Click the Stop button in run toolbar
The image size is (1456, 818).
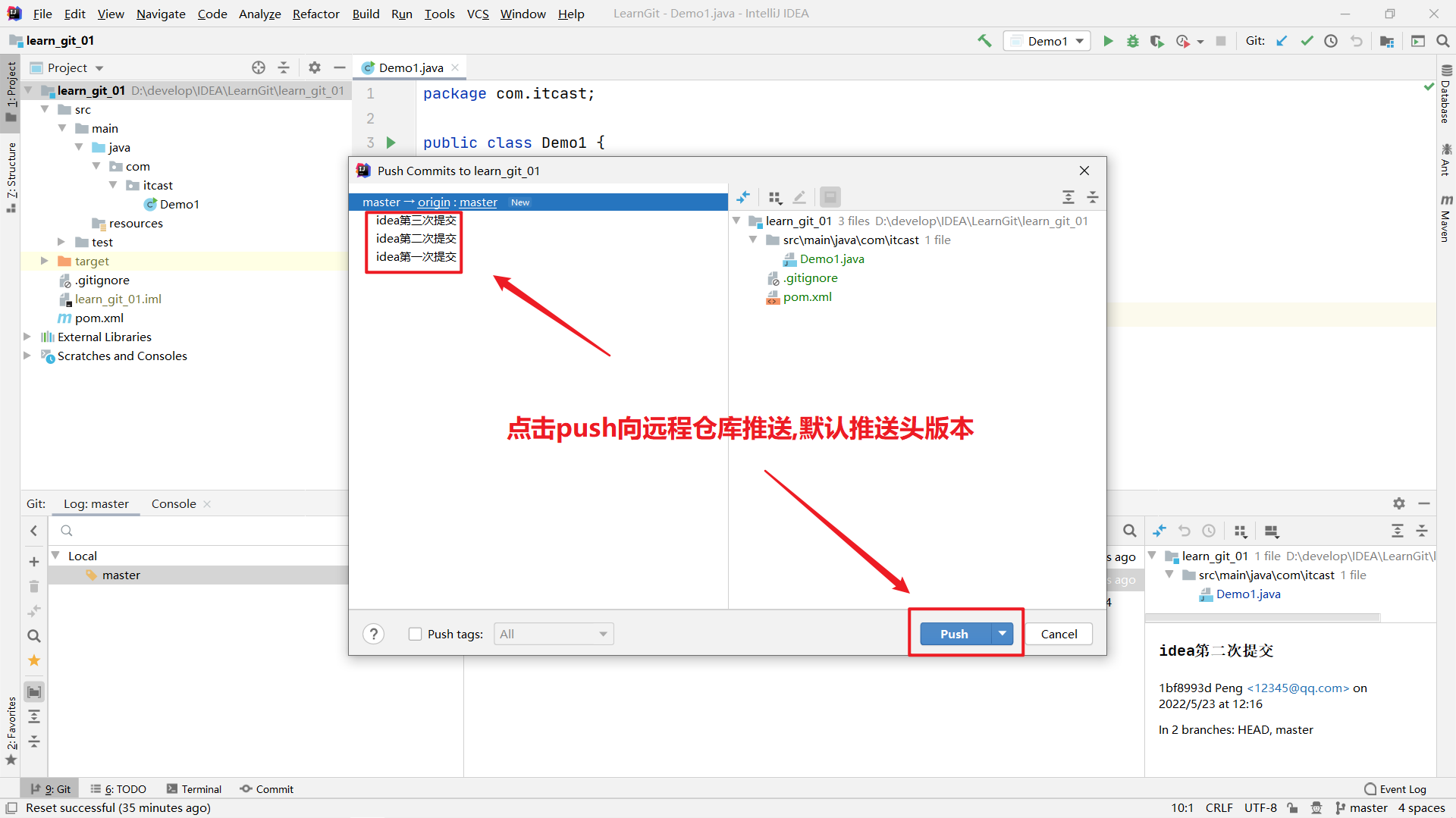[x=1221, y=41]
